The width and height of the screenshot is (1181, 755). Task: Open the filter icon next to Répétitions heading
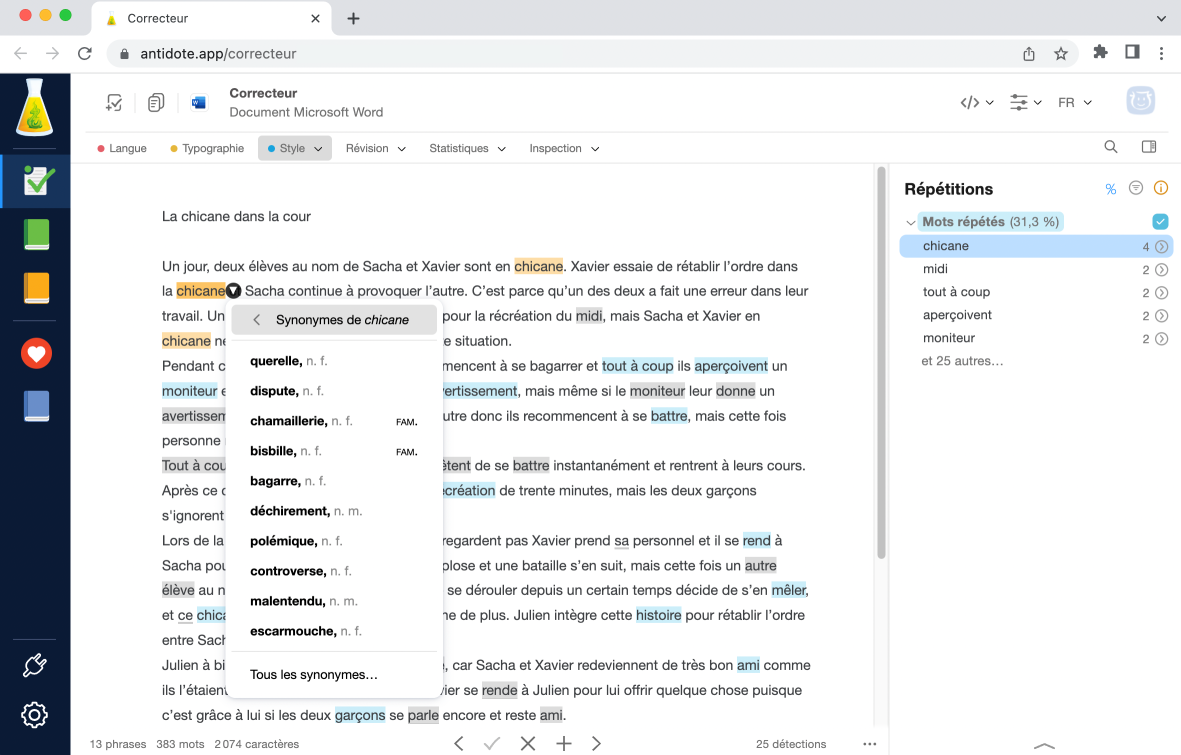pos(1135,187)
